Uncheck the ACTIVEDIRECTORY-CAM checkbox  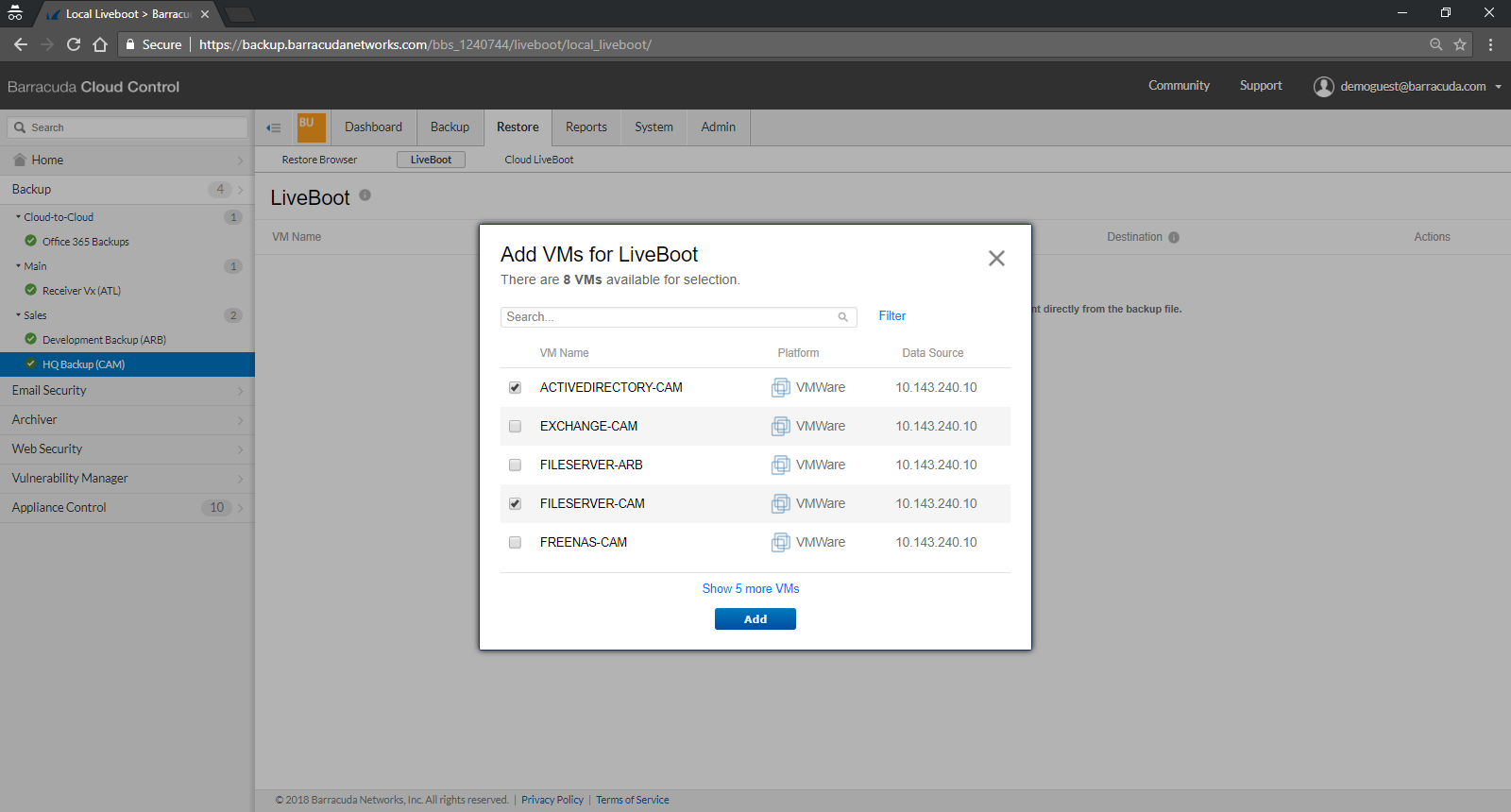click(515, 388)
